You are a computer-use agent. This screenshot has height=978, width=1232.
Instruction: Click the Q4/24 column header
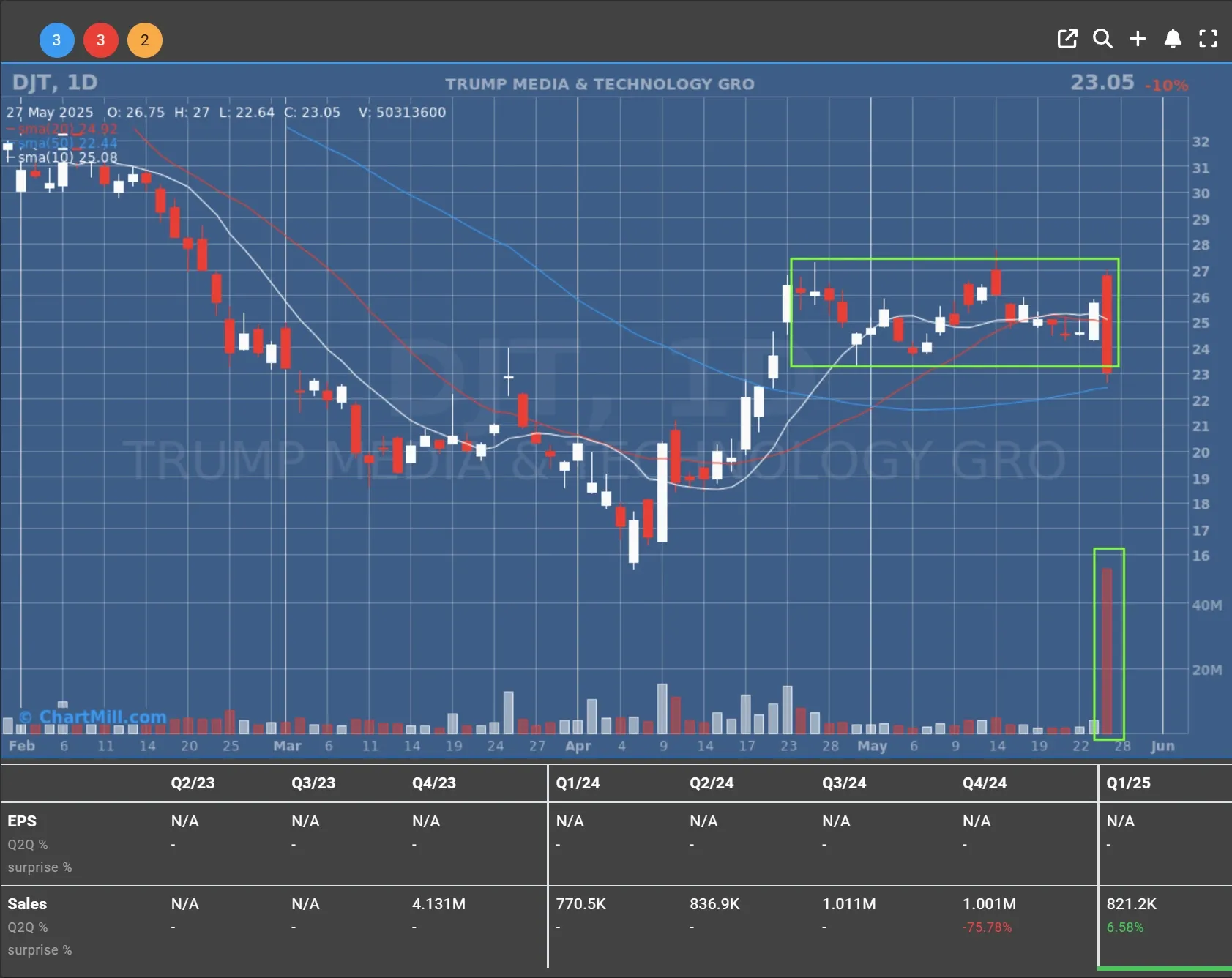pyautogui.click(x=985, y=783)
